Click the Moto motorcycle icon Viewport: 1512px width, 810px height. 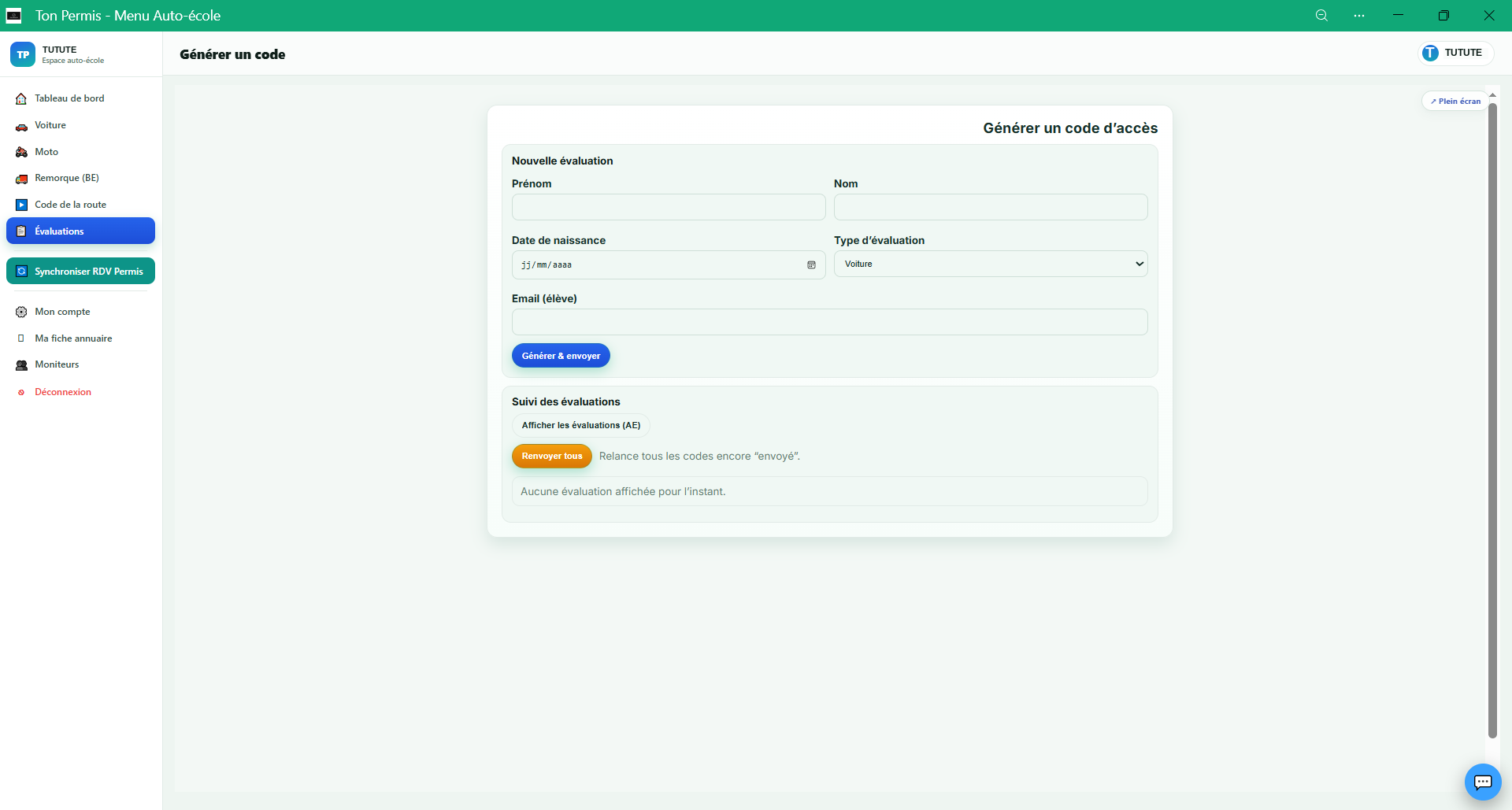[21, 152]
